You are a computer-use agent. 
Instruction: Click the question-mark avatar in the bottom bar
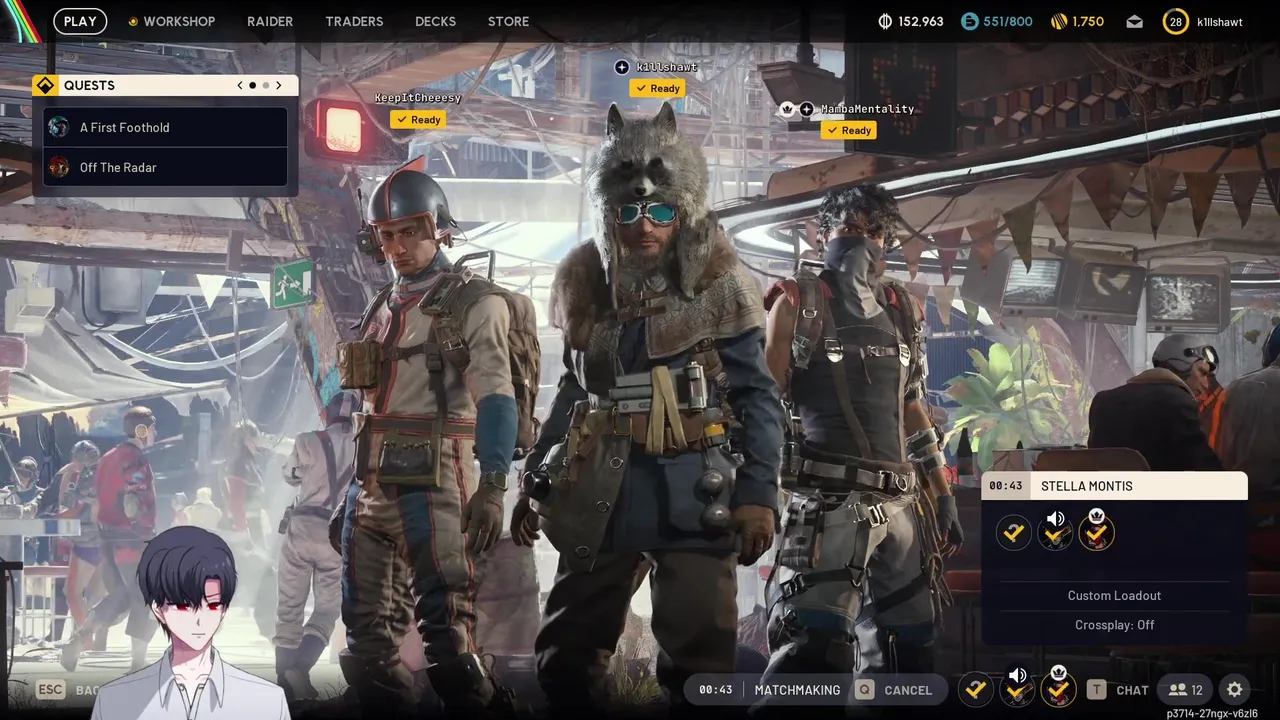[x=976, y=690]
